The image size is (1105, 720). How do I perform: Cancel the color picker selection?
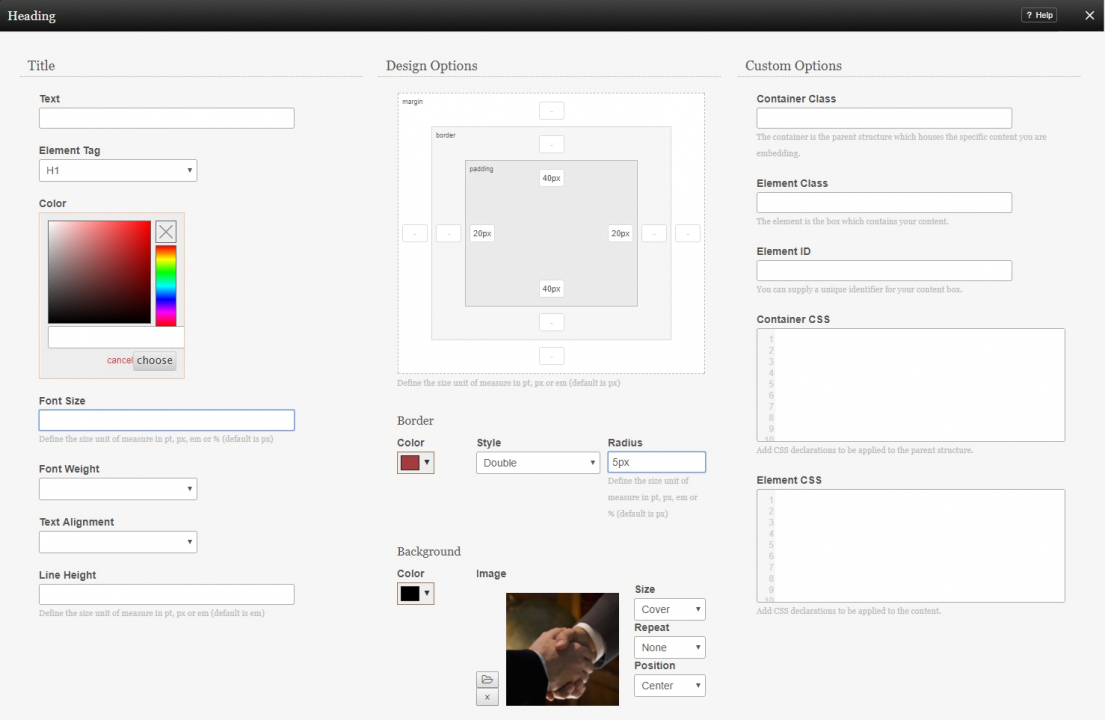[119, 360]
